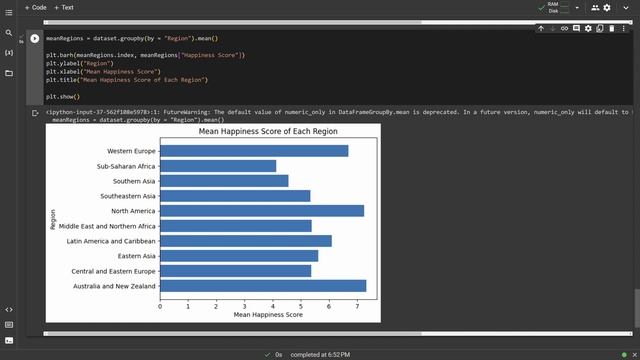Image resolution: width=640 pixels, height=360 pixels.
Task: Add a new Text cell
Action: [x=64, y=7]
